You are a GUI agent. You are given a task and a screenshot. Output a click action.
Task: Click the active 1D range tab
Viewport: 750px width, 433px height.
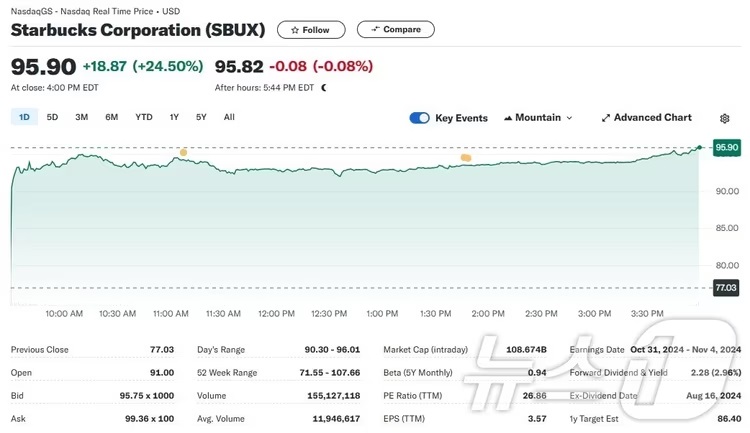point(24,117)
